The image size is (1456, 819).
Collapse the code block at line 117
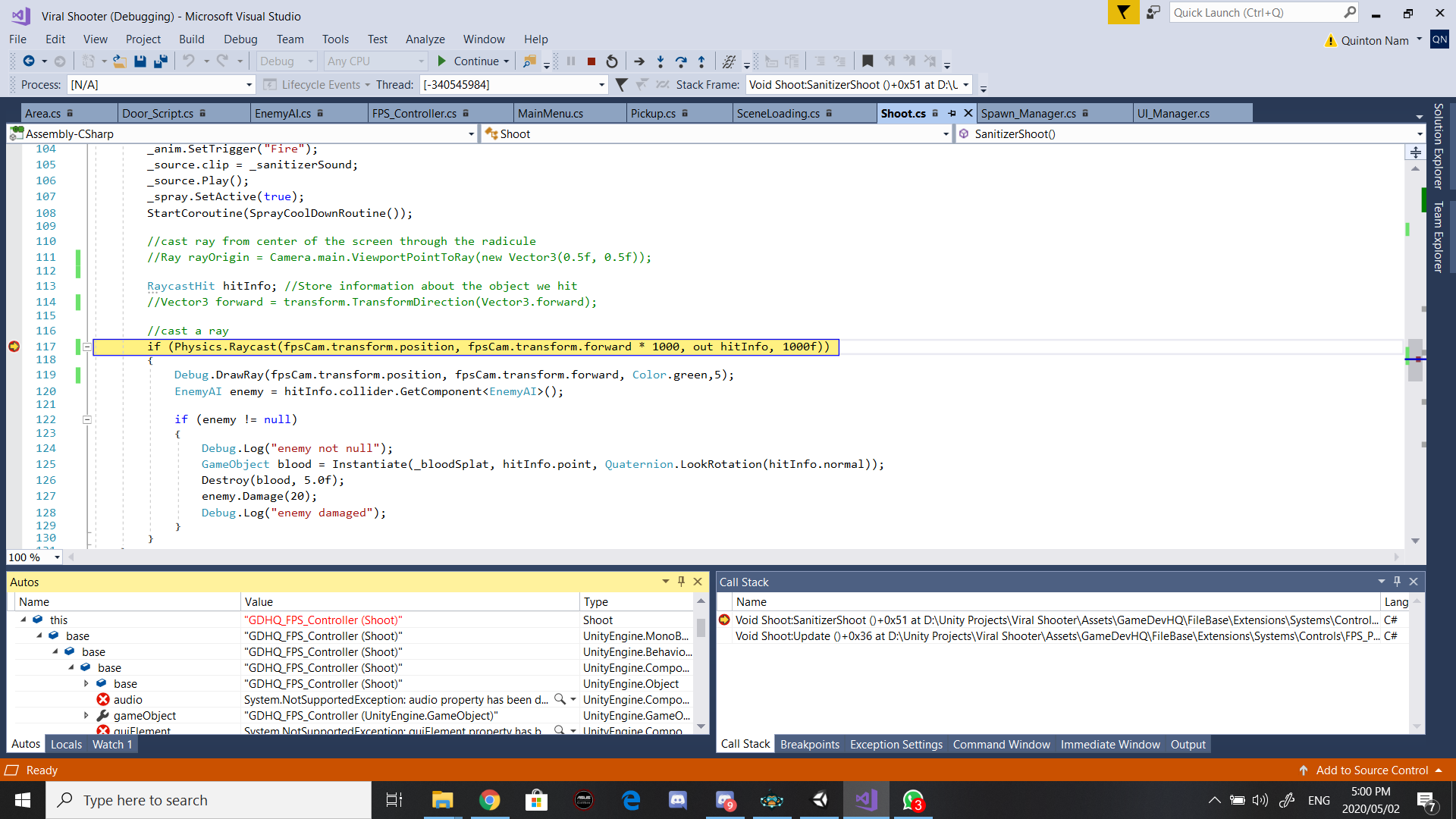[x=87, y=347]
